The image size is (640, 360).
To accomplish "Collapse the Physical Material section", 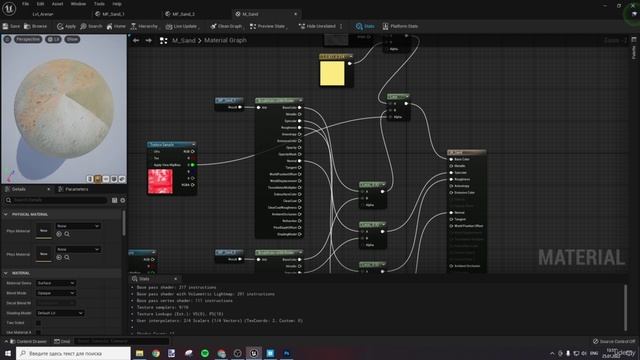I will pyautogui.click(x=6, y=214).
